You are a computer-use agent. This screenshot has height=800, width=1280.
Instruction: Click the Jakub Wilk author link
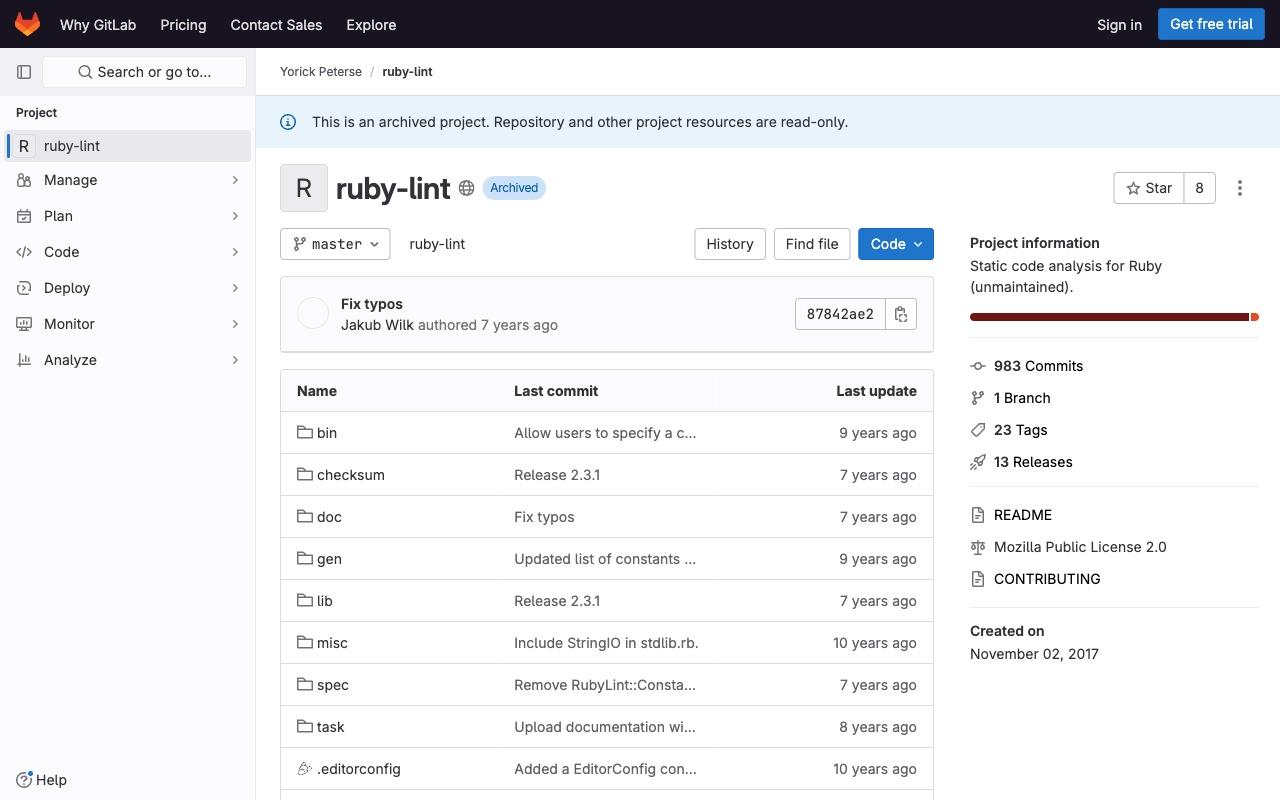point(377,325)
